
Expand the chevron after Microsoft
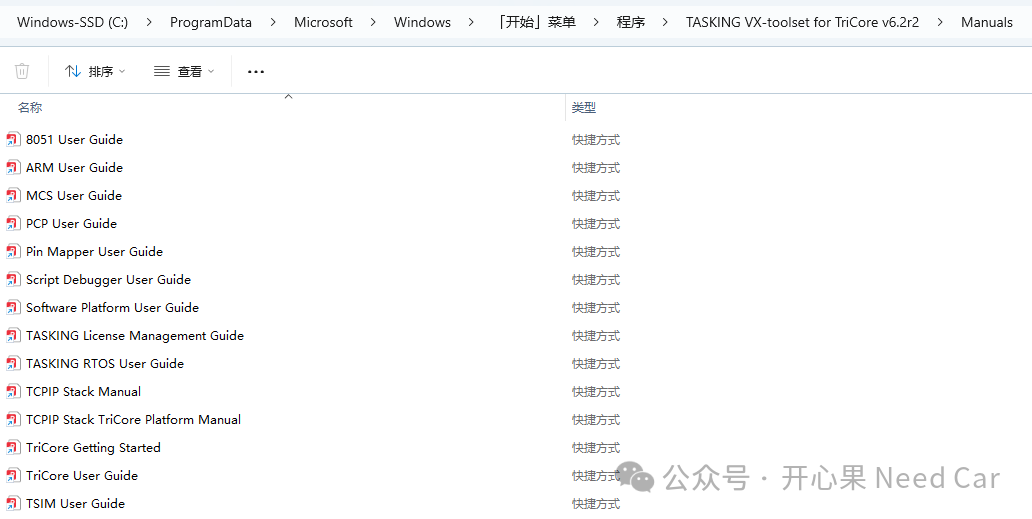point(373,22)
